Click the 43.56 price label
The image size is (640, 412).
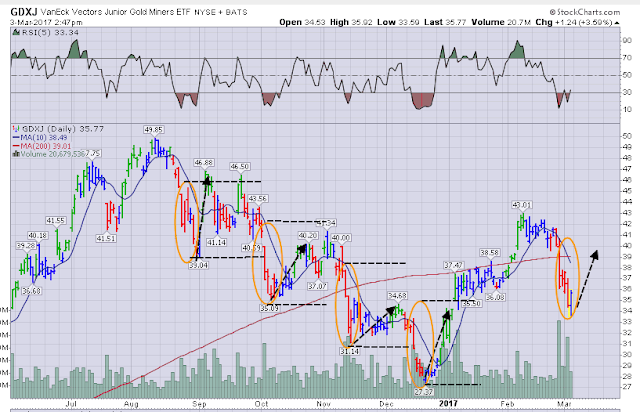[258, 198]
